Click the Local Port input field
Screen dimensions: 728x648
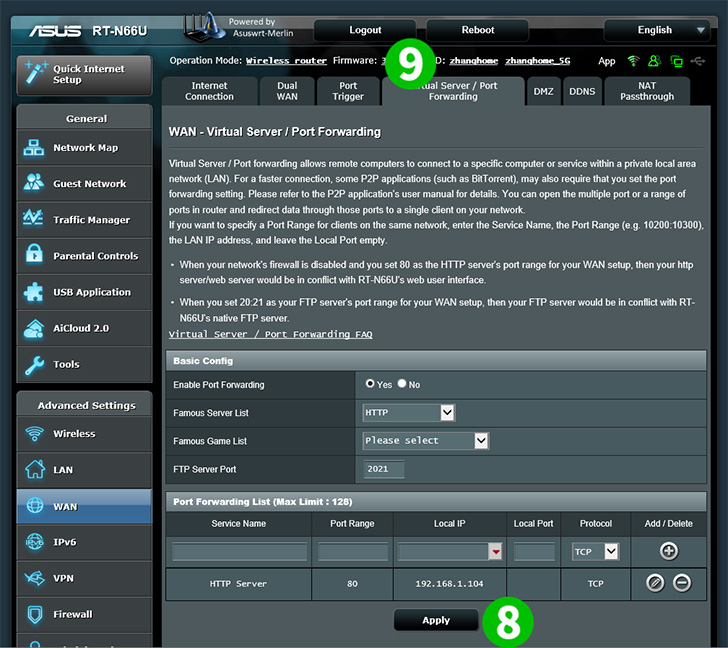click(x=534, y=552)
